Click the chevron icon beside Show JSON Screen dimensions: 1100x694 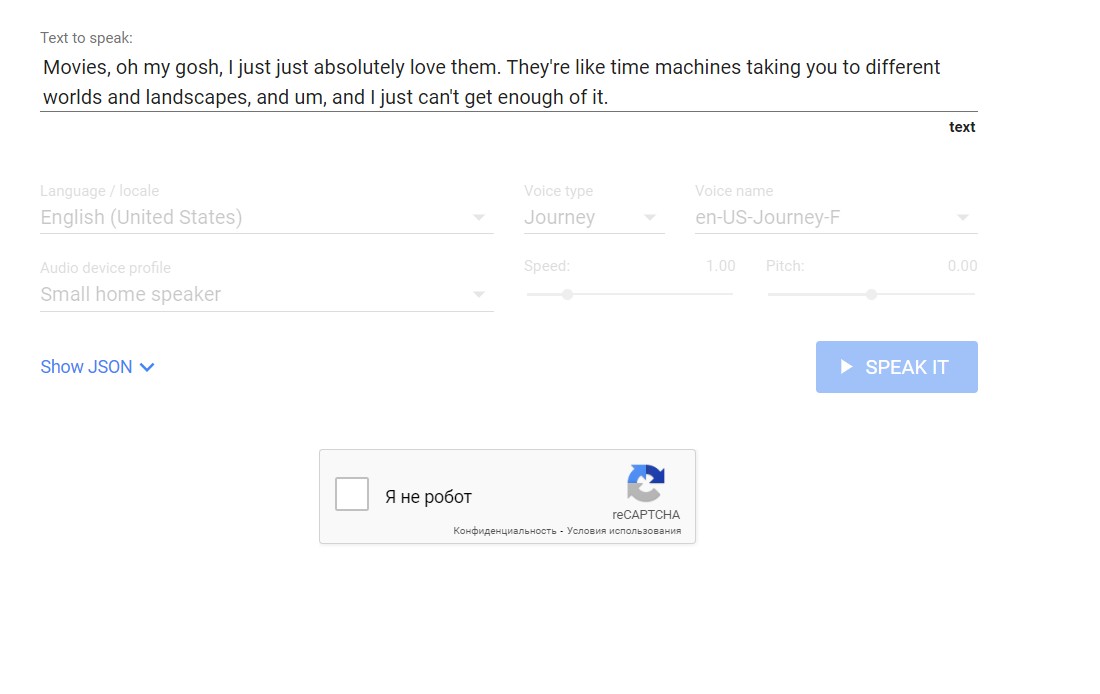pyautogui.click(x=147, y=367)
